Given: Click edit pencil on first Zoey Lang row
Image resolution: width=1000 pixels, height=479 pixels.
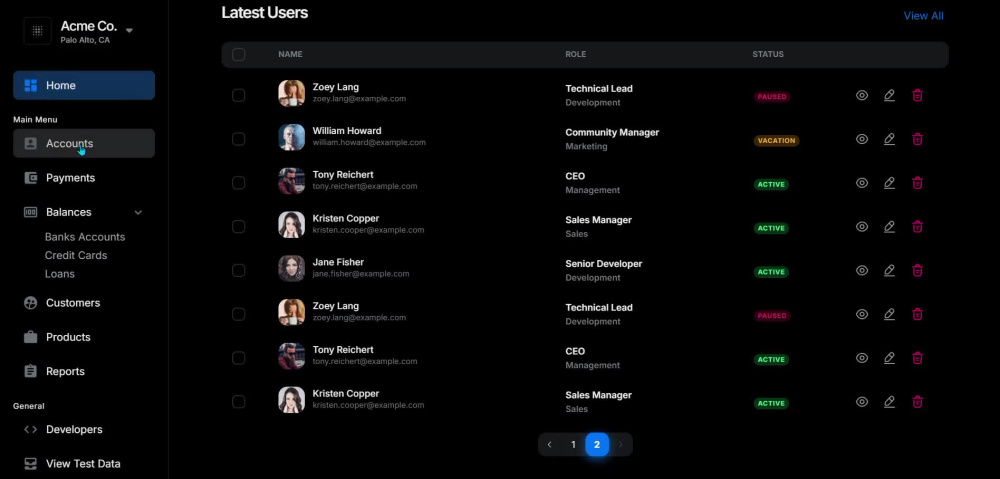Looking at the screenshot, I should click(x=890, y=95).
